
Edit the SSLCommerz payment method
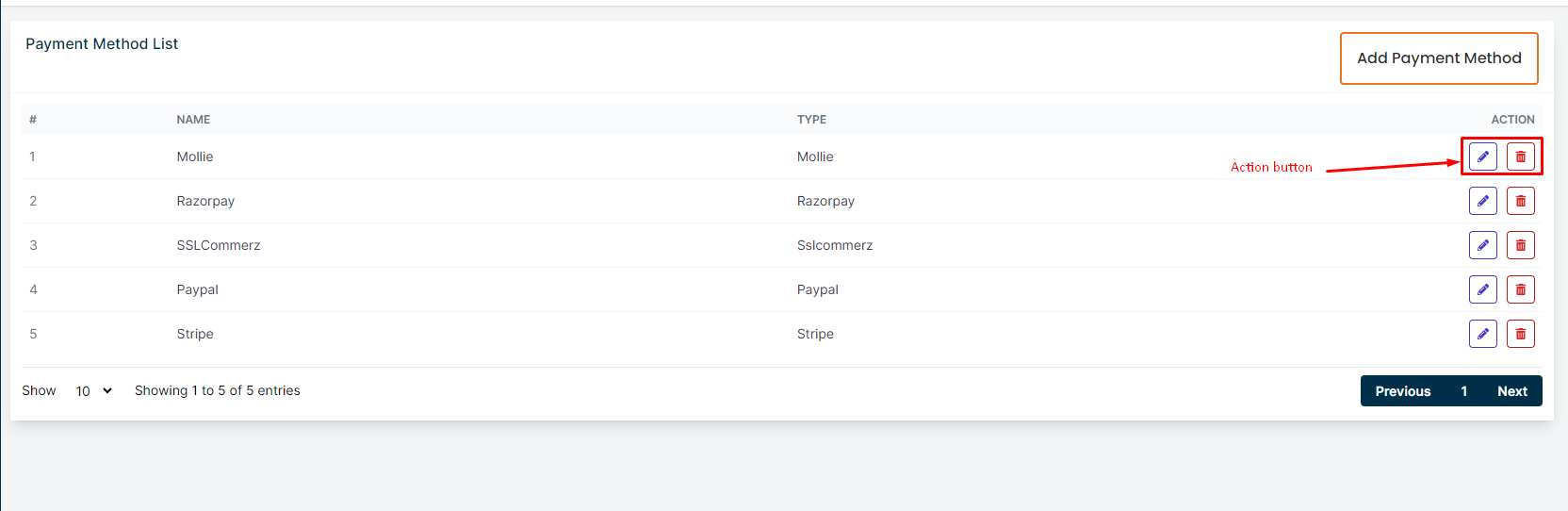pyautogui.click(x=1482, y=245)
